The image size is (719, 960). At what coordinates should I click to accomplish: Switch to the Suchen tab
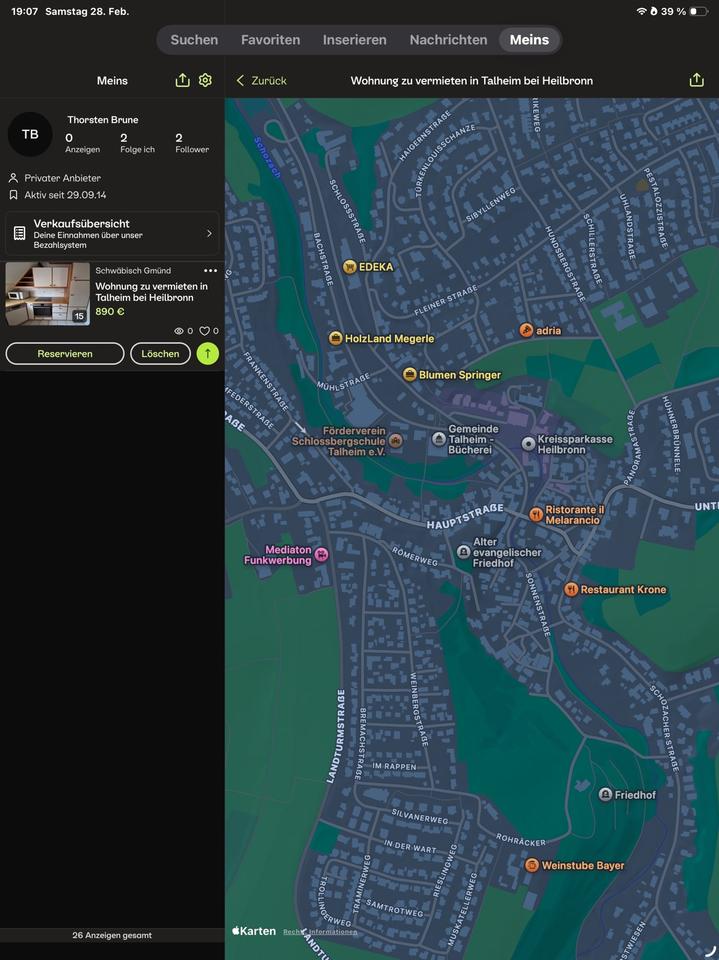point(194,40)
